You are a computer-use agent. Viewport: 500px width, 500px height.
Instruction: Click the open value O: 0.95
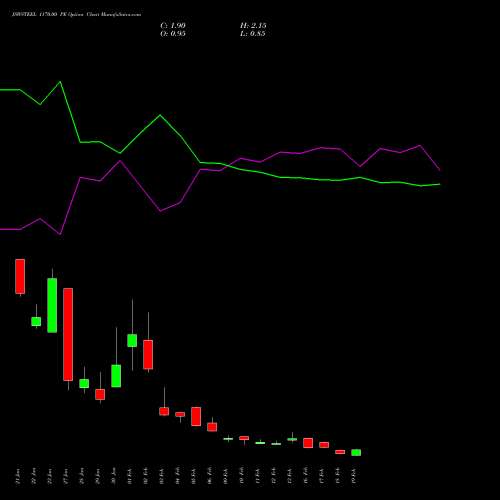173,33
